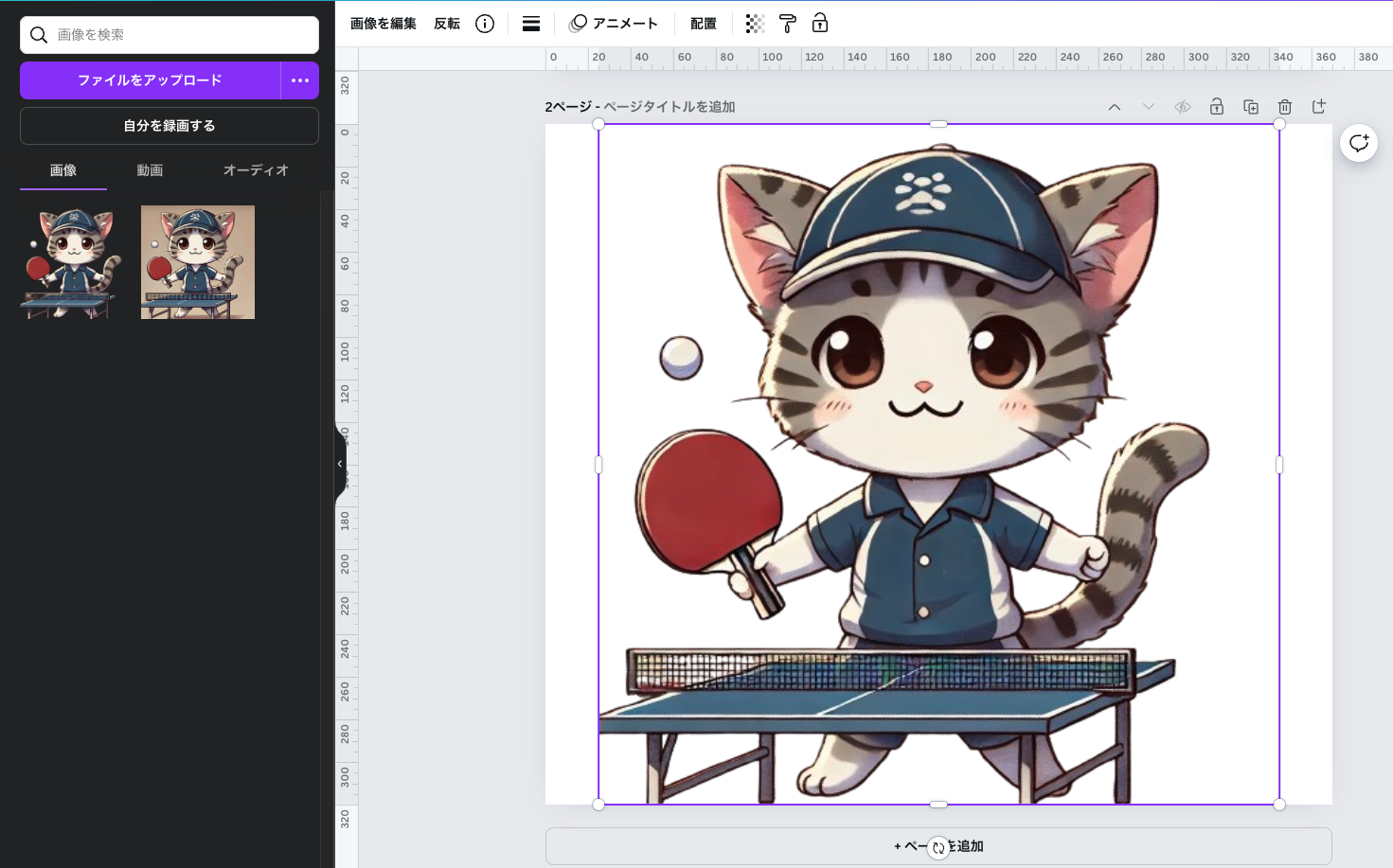Click the top-left corner resize handle
1393x868 pixels.
[x=598, y=124]
